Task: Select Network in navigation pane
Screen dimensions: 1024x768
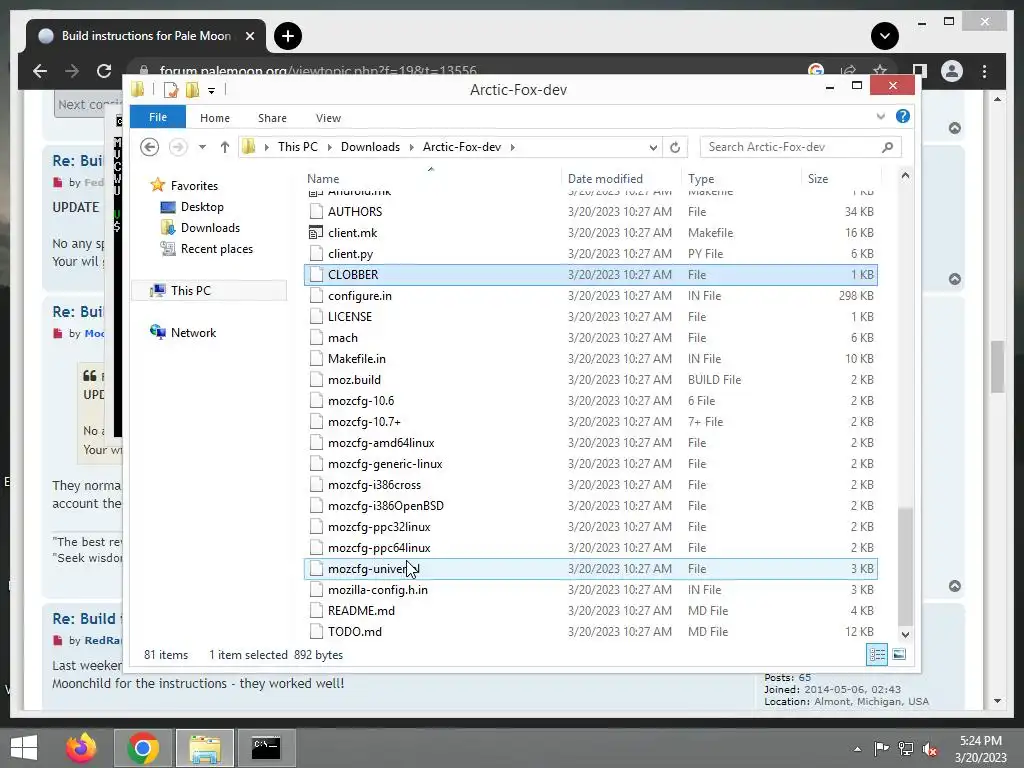Action: (x=193, y=332)
